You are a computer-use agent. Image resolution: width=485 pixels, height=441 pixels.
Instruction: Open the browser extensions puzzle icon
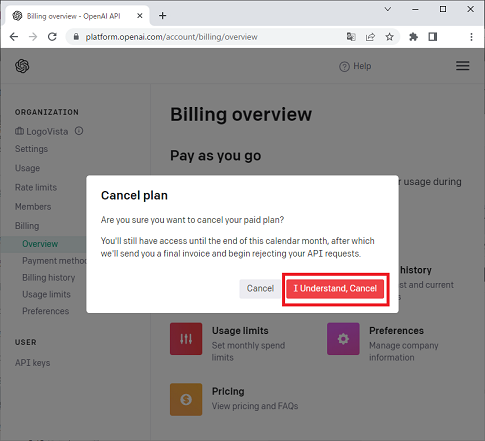click(413, 37)
